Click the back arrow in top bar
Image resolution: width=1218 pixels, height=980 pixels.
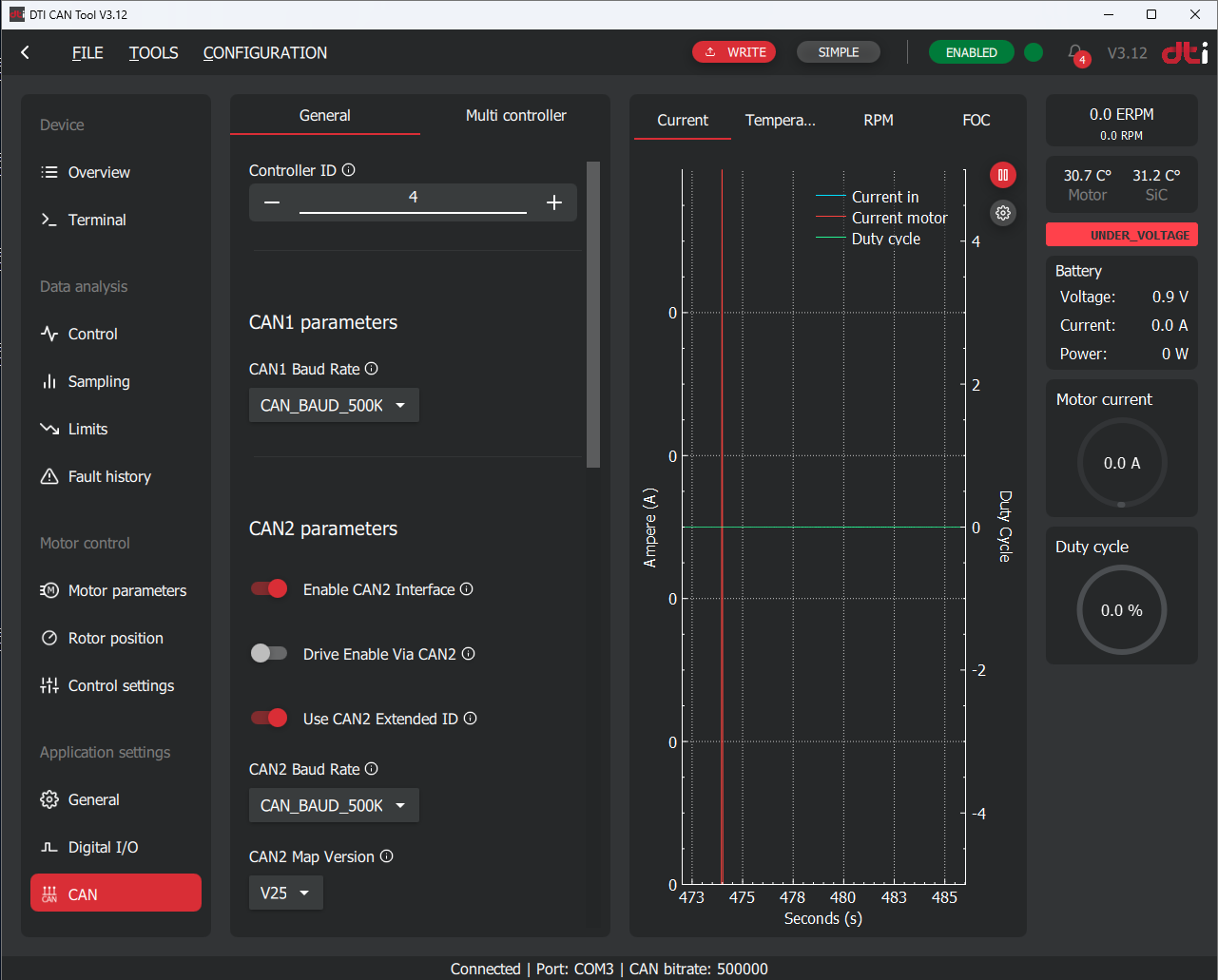pos(26,52)
